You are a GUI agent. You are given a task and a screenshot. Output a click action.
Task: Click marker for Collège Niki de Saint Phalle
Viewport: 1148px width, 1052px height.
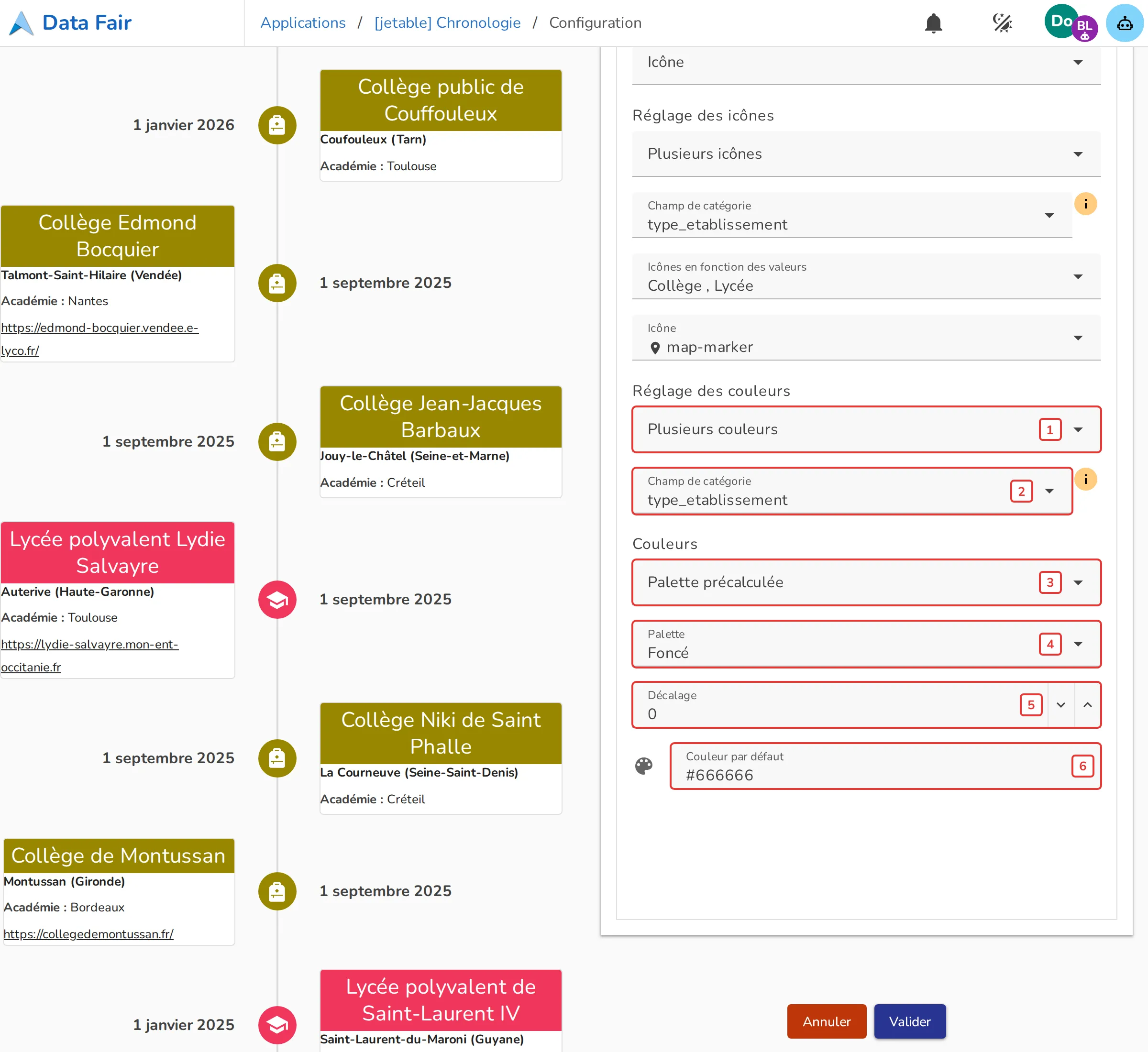(277, 758)
